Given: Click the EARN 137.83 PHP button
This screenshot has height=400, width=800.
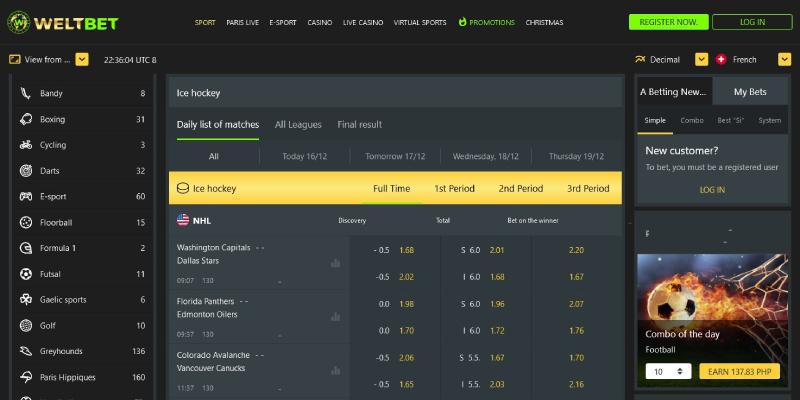Looking at the screenshot, I should click(739, 371).
